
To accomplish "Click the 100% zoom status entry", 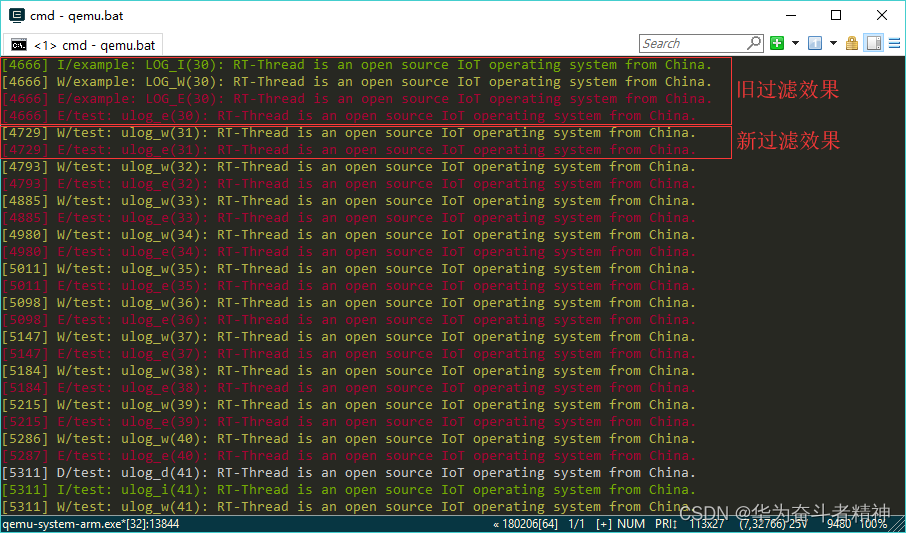I will coord(873,524).
